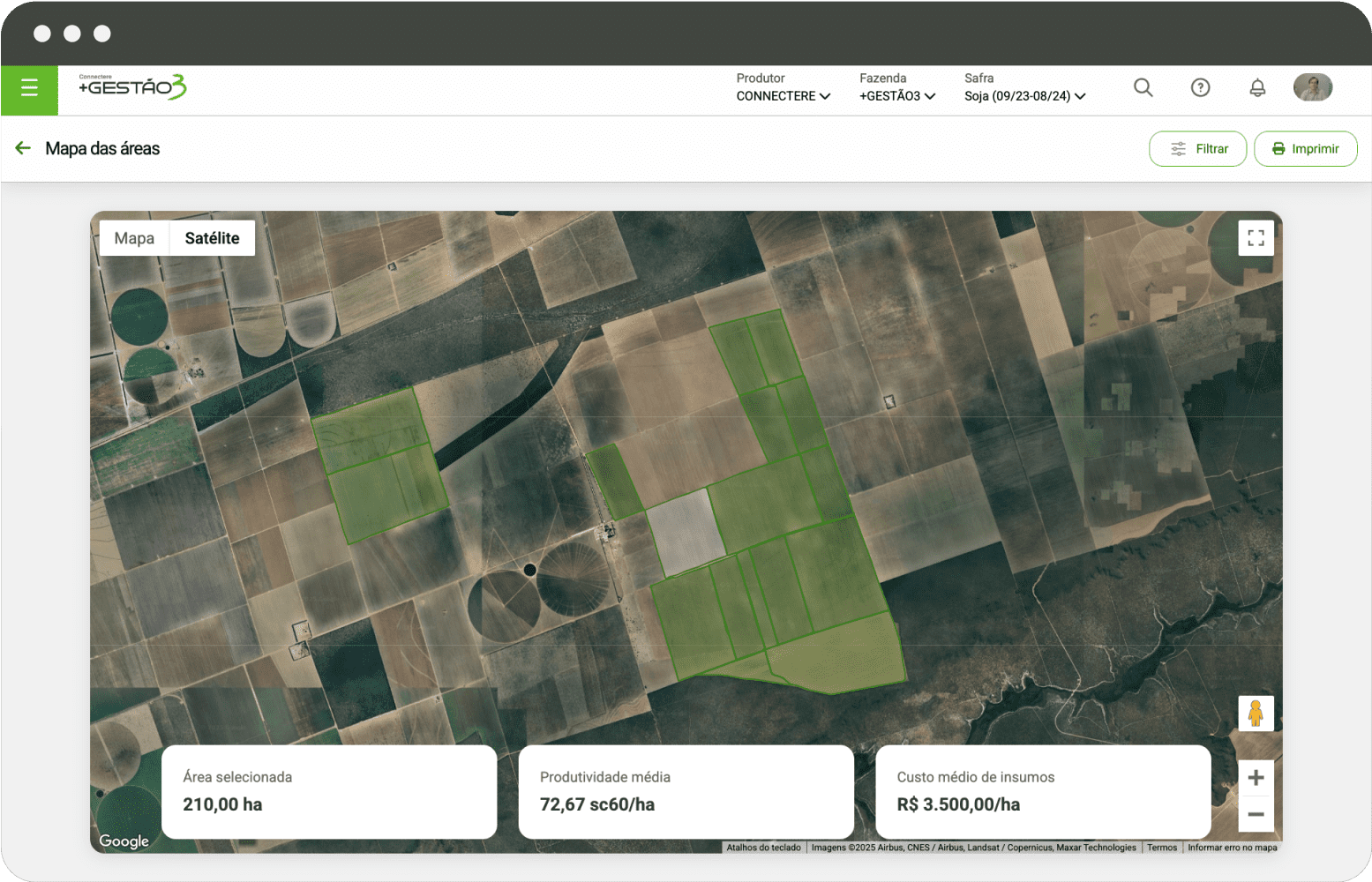Image resolution: width=1372 pixels, height=882 pixels.
Task: Zoom out on the map
Action: 1256,814
